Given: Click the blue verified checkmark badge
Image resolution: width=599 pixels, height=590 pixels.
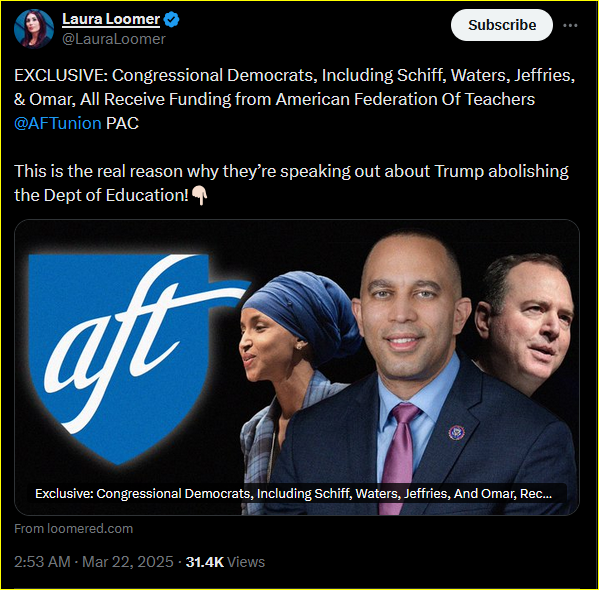Looking at the screenshot, I should pyautogui.click(x=172, y=19).
